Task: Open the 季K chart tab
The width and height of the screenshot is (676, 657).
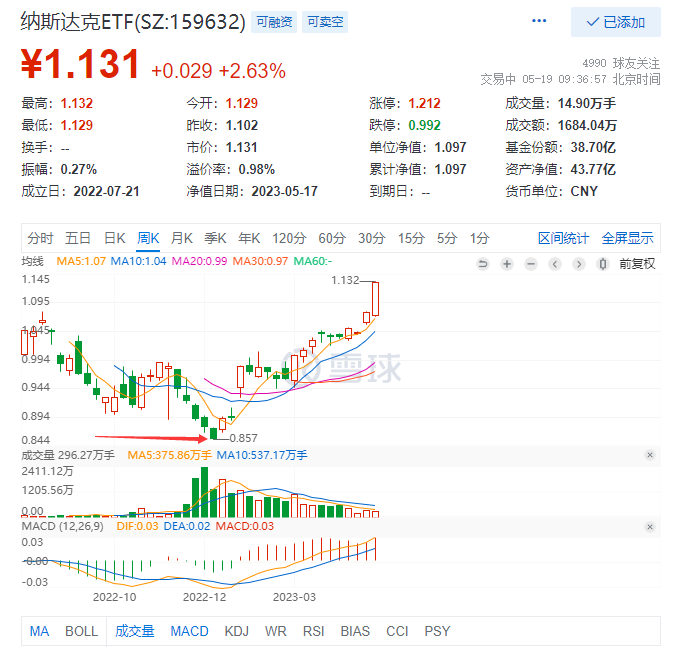Action: [x=215, y=238]
